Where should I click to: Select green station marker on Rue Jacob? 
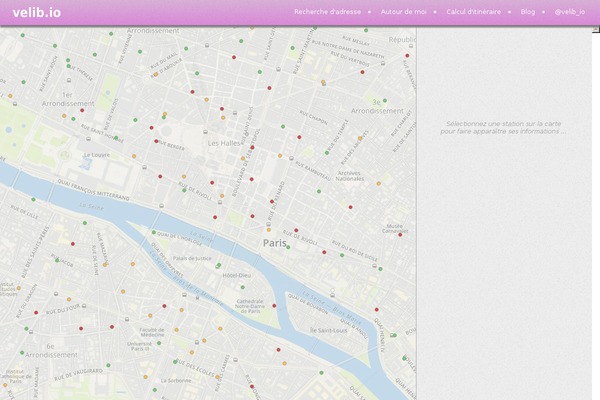click(x=57, y=260)
